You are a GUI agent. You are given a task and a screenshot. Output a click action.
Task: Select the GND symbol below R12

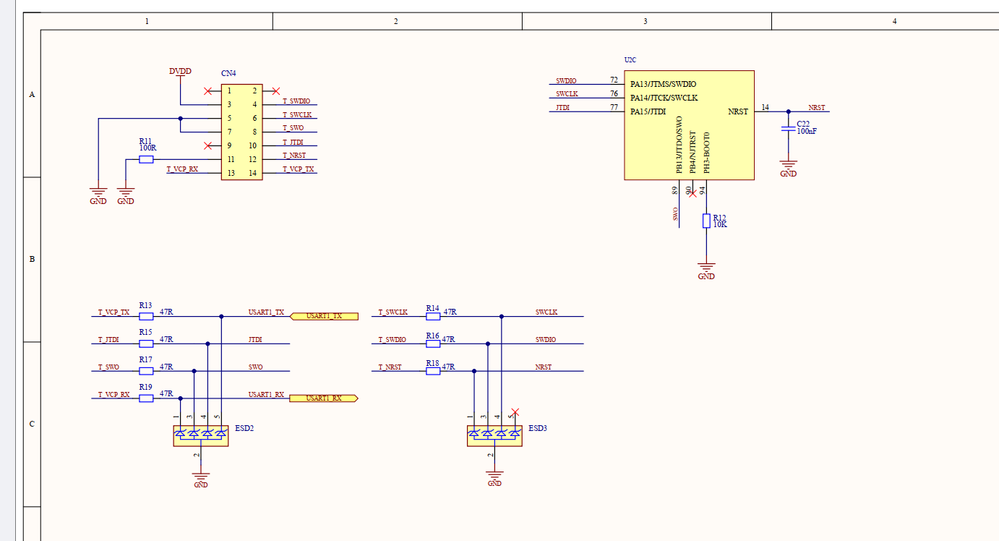pyautogui.click(x=706, y=271)
